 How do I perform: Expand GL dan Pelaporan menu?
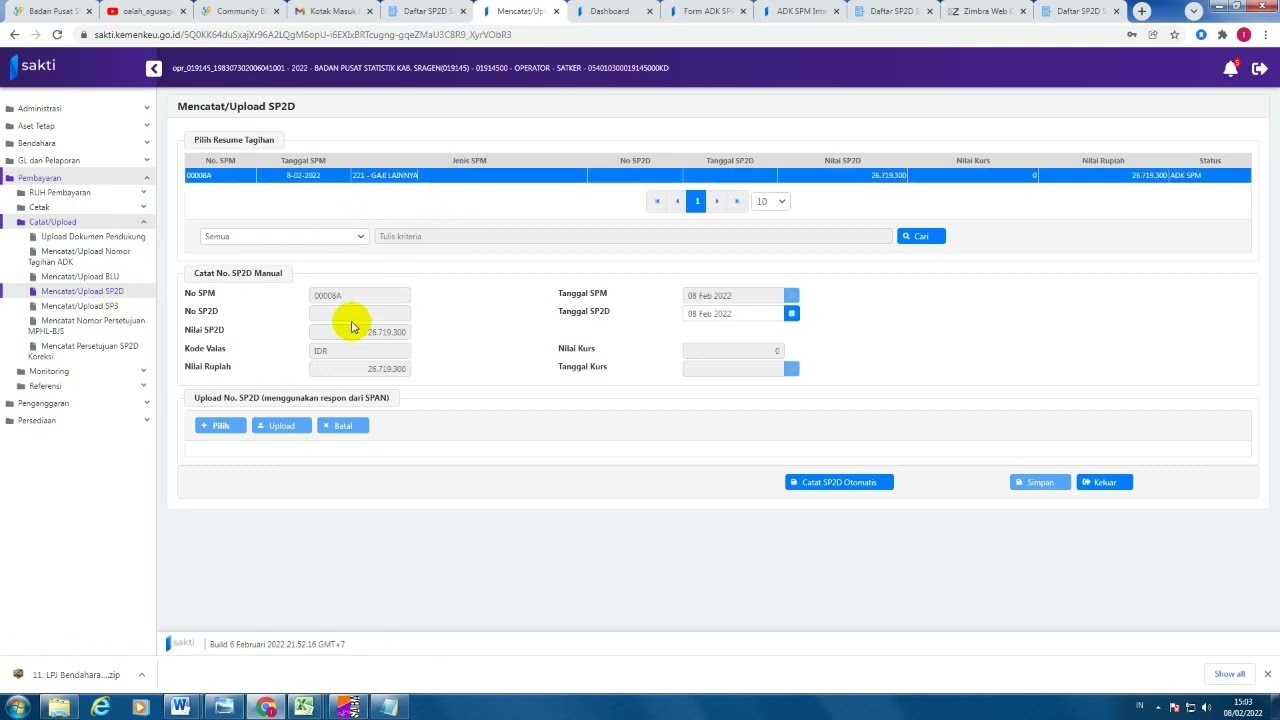tap(77, 160)
